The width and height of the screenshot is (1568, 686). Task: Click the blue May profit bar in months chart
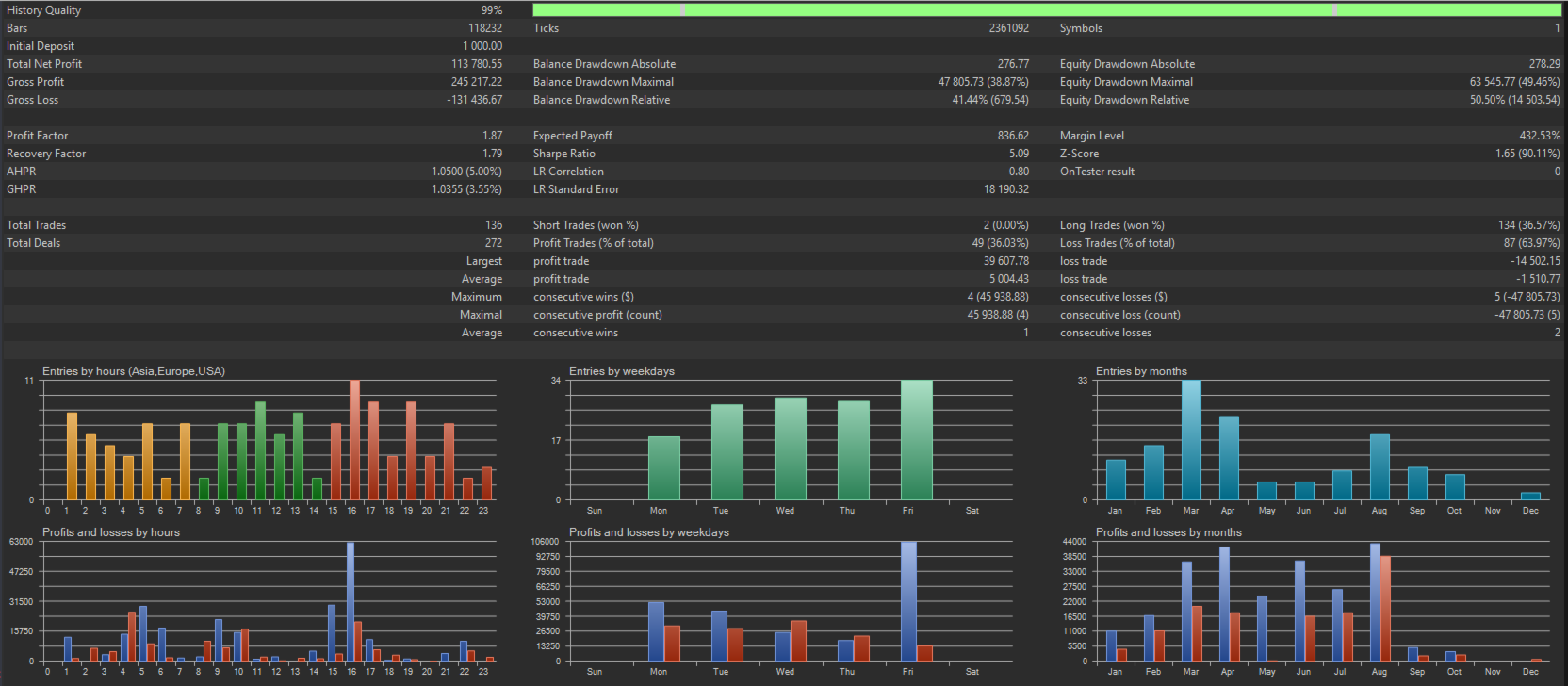(x=1262, y=629)
